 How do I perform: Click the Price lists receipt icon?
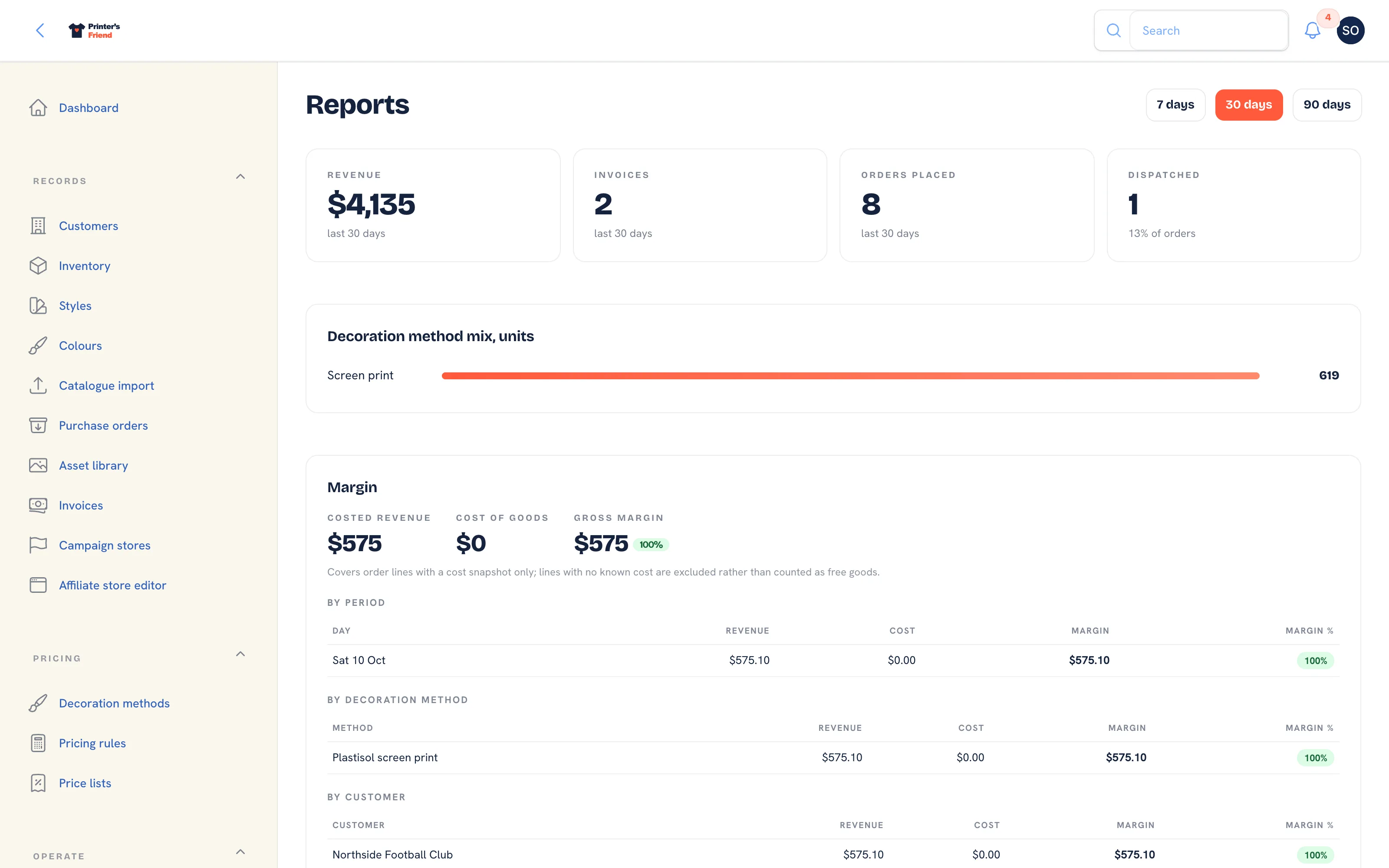point(38,783)
